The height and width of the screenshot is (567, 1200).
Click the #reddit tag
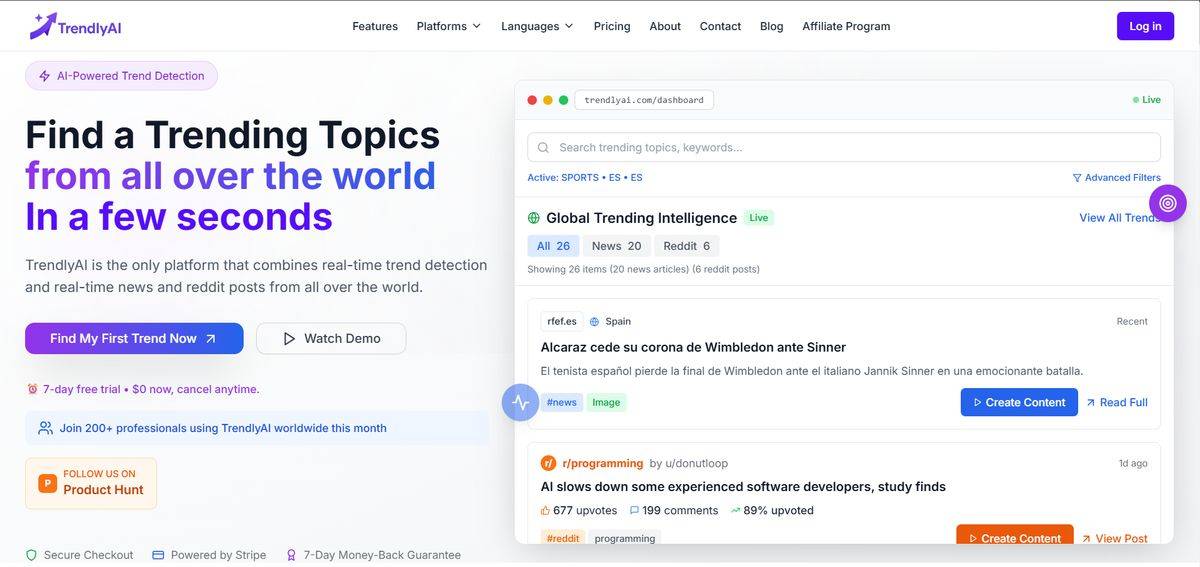563,538
